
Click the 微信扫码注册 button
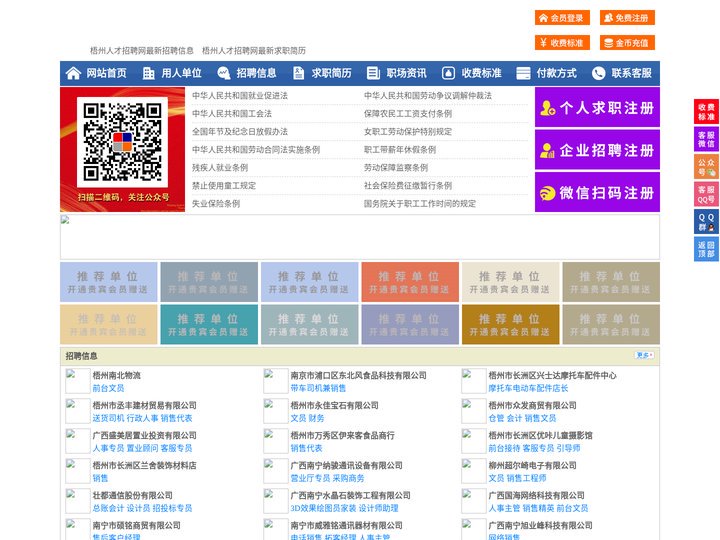coord(597,192)
